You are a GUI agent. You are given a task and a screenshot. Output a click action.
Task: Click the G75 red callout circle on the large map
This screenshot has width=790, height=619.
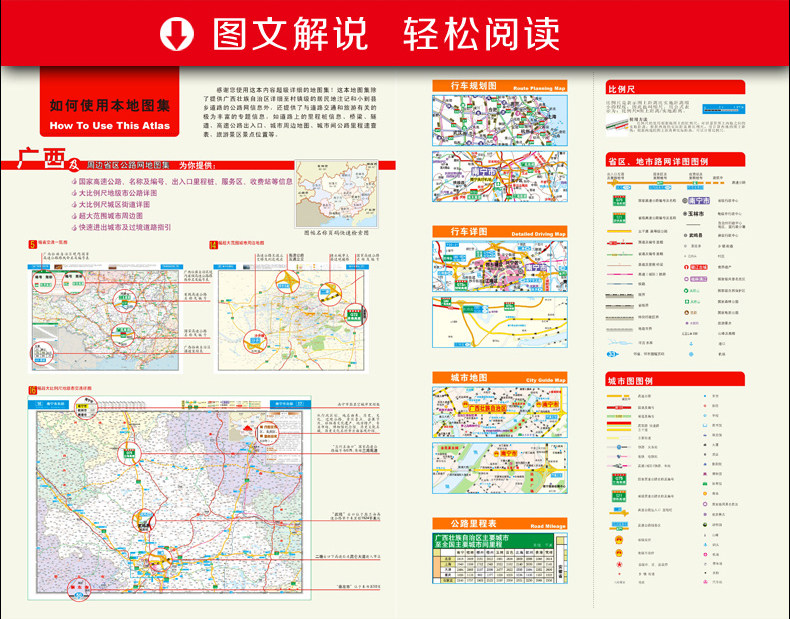point(129,454)
